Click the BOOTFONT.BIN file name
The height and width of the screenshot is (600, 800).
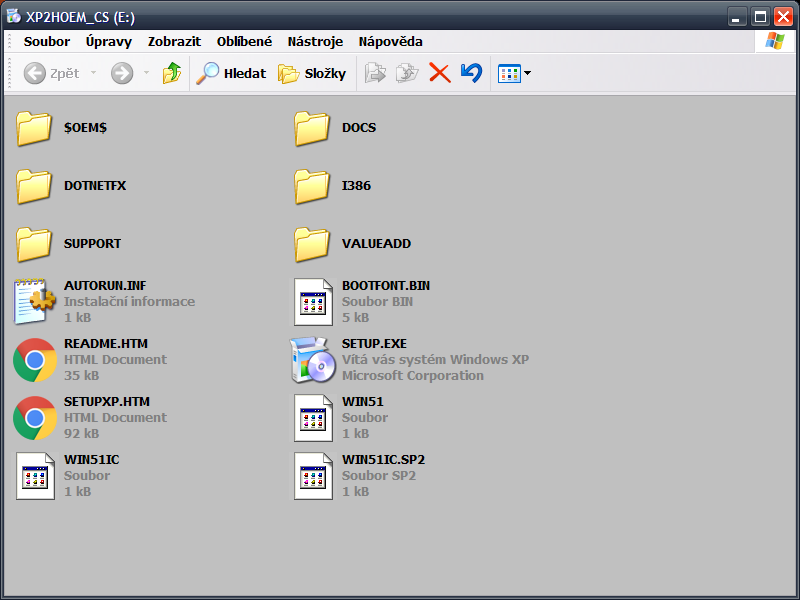[x=386, y=286]
